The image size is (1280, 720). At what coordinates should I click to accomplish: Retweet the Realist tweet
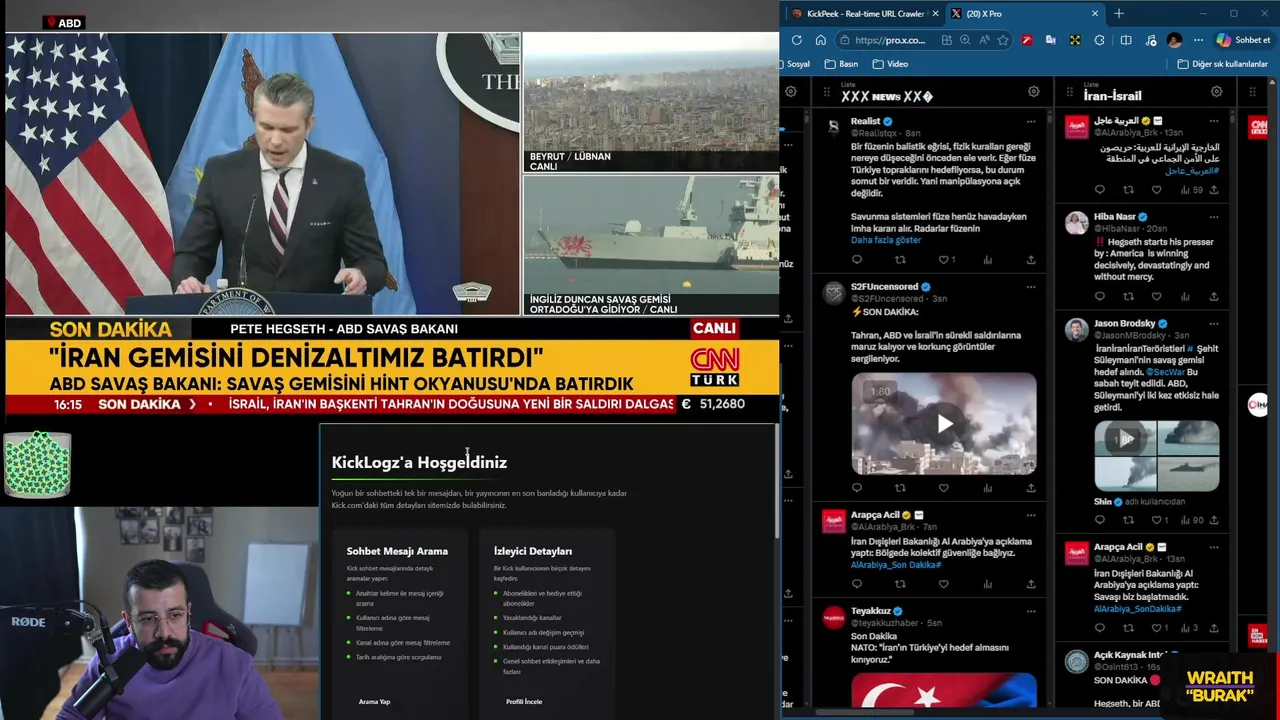tap(900, 260)
